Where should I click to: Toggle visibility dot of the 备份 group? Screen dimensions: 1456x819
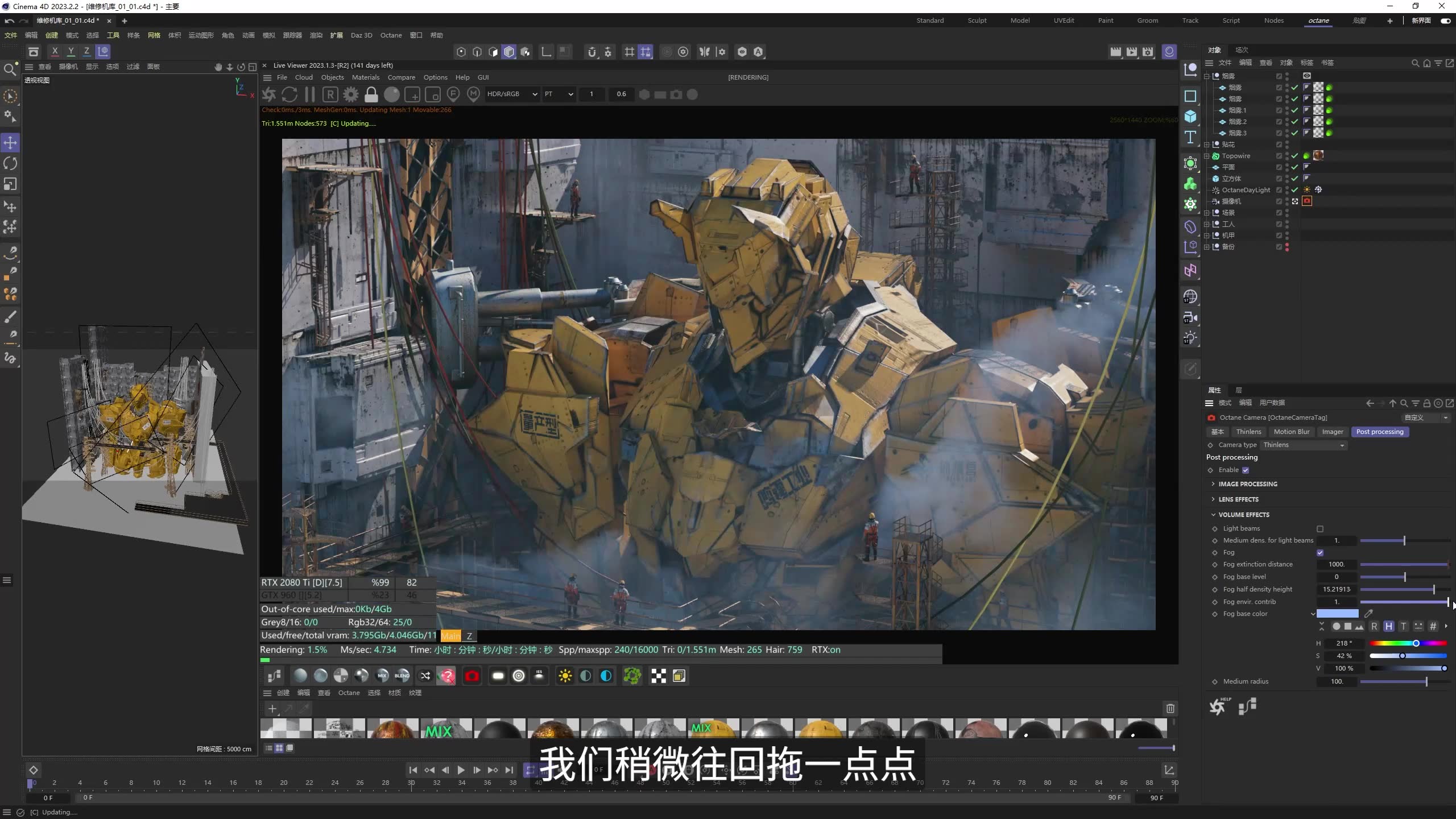pyautogui.click(x=1288, y=246)
